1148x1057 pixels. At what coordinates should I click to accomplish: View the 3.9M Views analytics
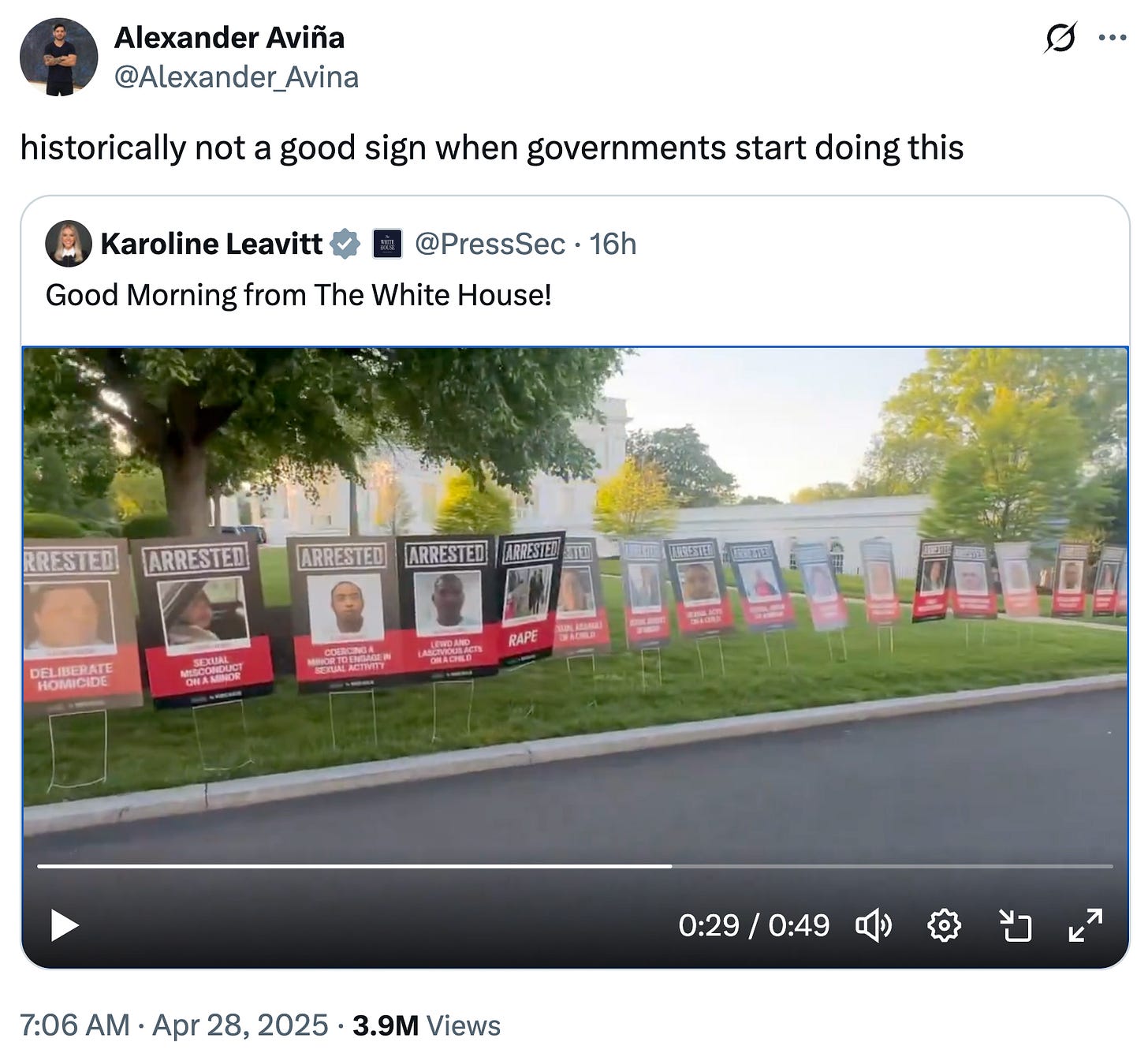(427, 1025)
